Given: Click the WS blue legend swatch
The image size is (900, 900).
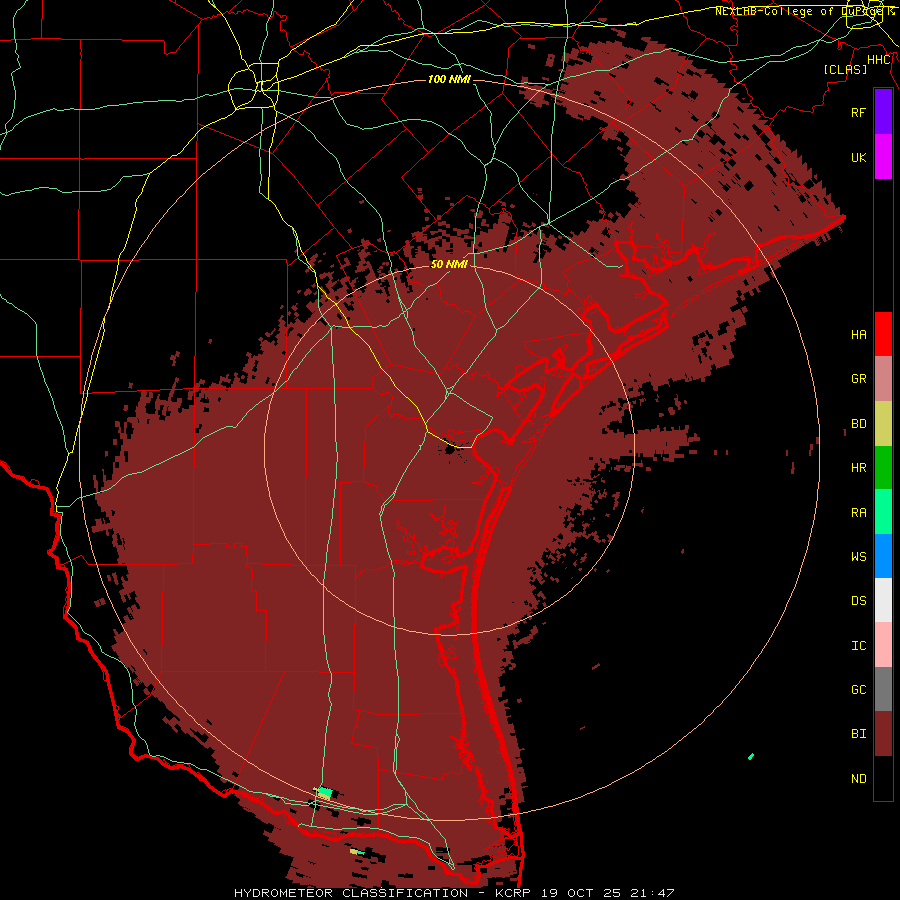Looking at the screenshot, I should 883,556.
